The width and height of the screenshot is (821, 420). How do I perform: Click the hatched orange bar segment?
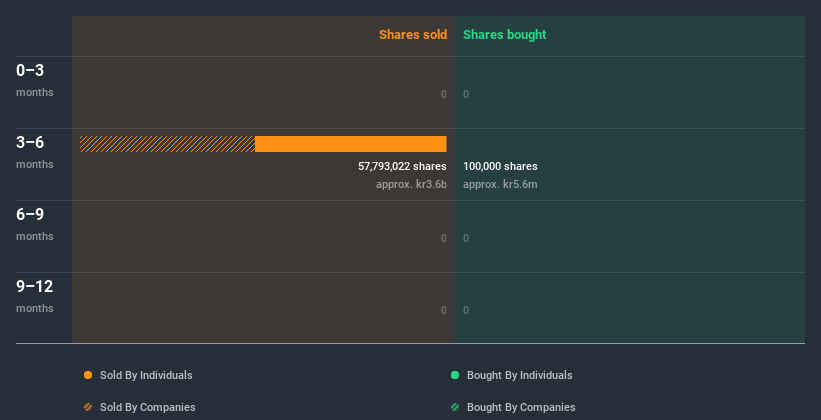tap(168, 144)
